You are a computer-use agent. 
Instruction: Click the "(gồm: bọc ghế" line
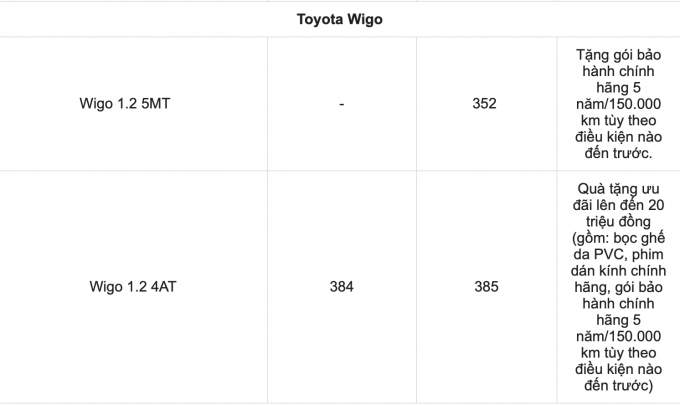point(614,238)
